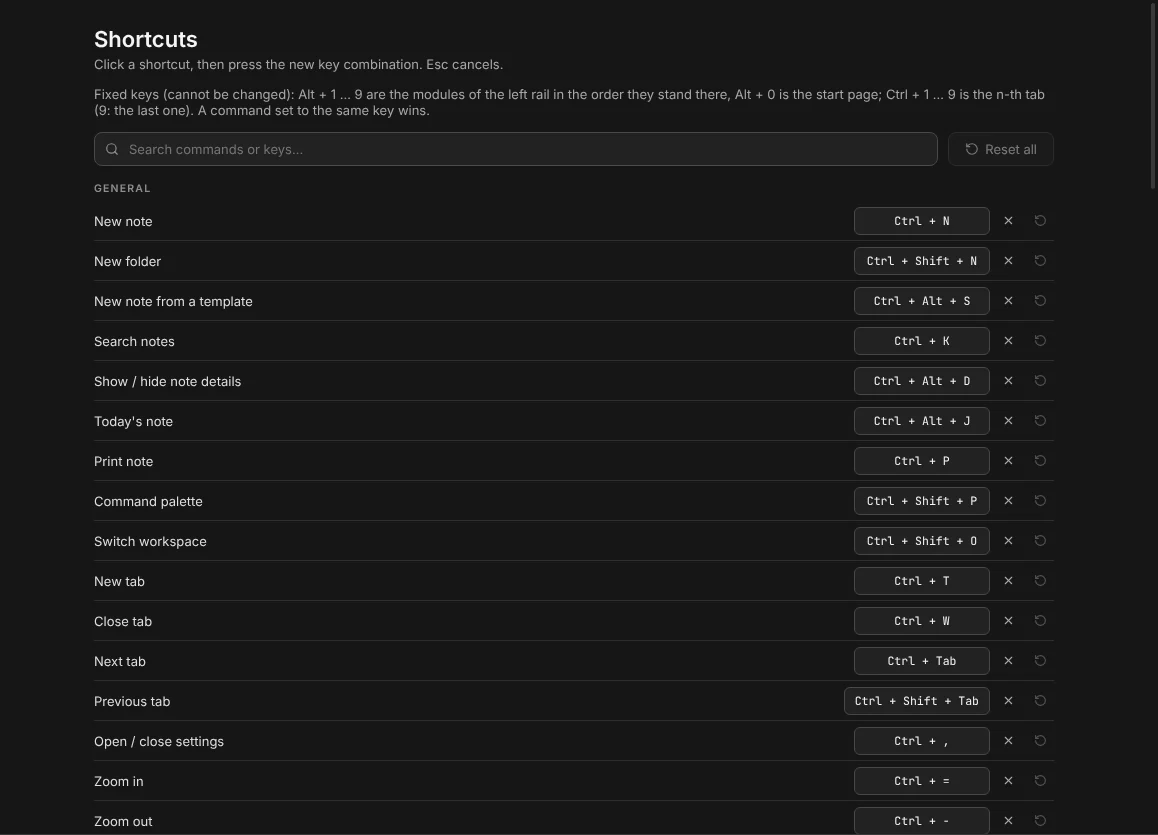Clear the Zoom out shortcut

(x=1008, y=821)
